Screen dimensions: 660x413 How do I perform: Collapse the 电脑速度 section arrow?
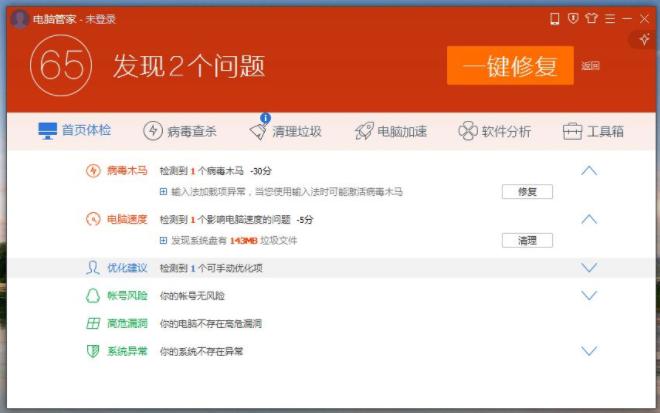click(589, 219)
